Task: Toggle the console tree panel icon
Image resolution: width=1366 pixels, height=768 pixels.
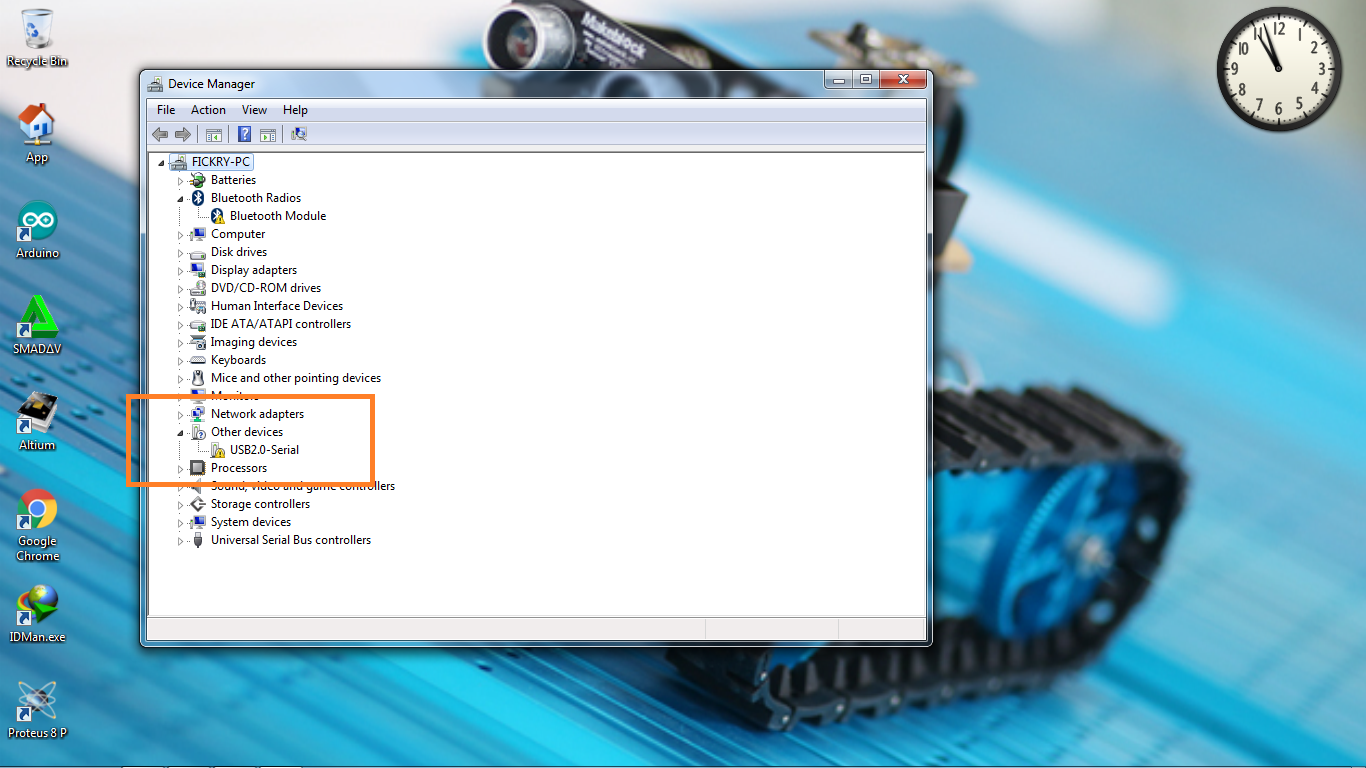Action: (x=214, y=134)
